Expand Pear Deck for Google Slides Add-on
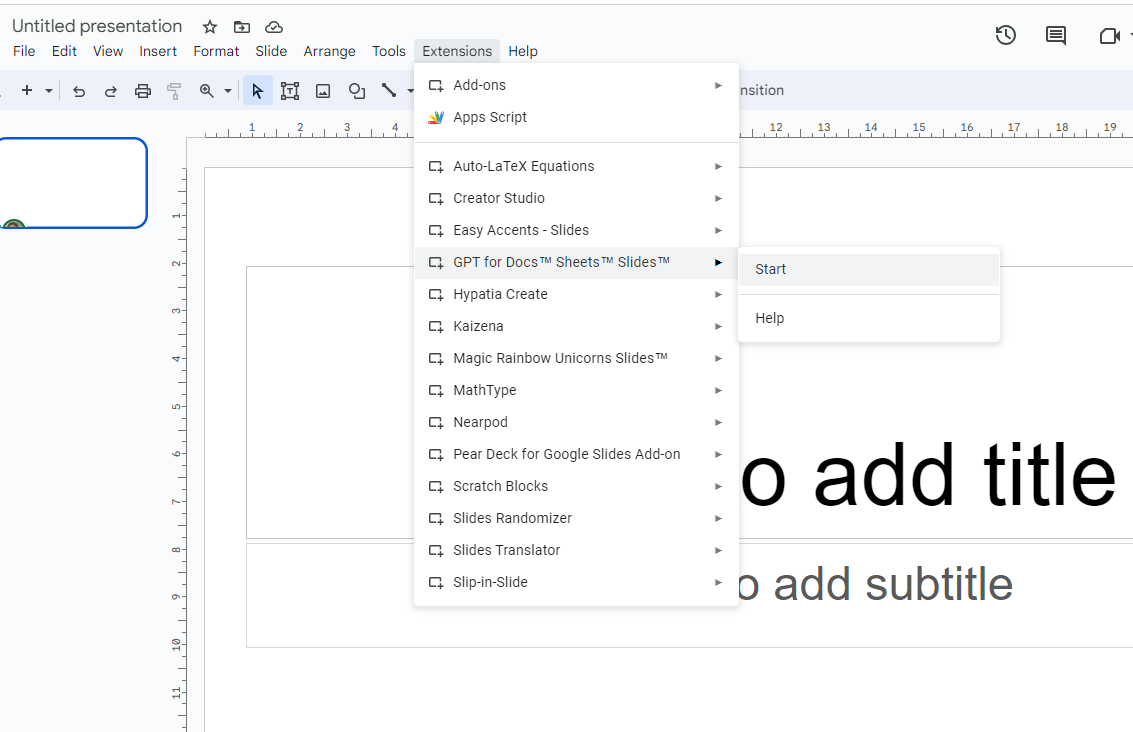Viewport: 1133px width, 732px height. click(576, 455)
